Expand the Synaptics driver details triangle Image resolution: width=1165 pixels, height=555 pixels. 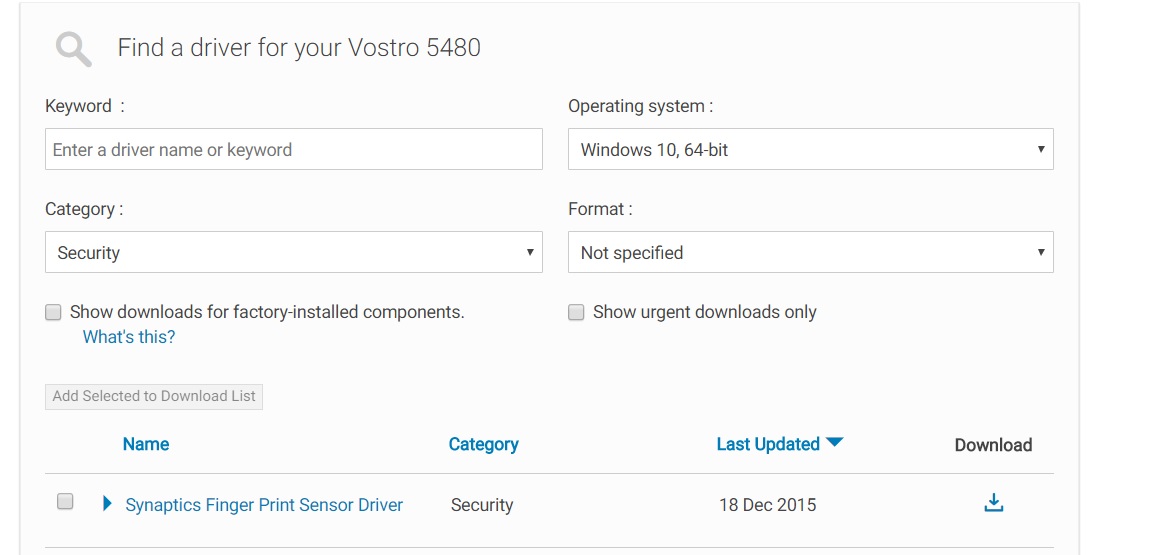(x=108, y=504)
